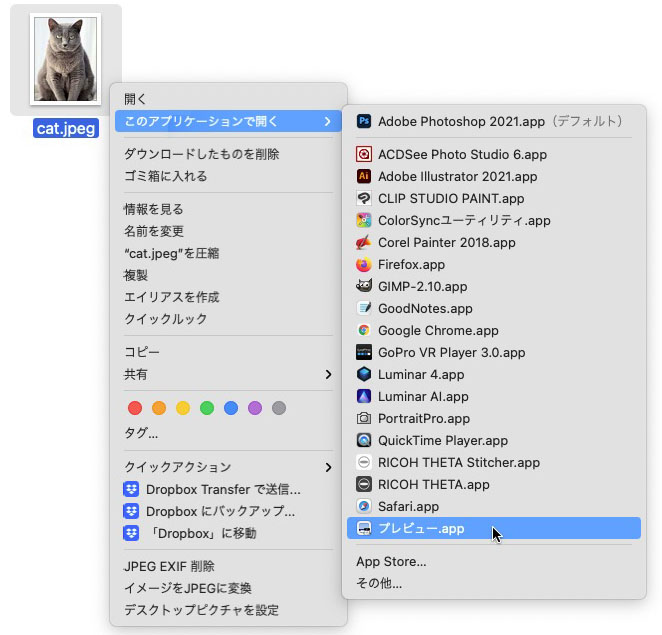Screen dimensions: 662x635
Task: Open with QuickTime Player.app text entry
Action: pyautogui.click(x=443, y=440)
